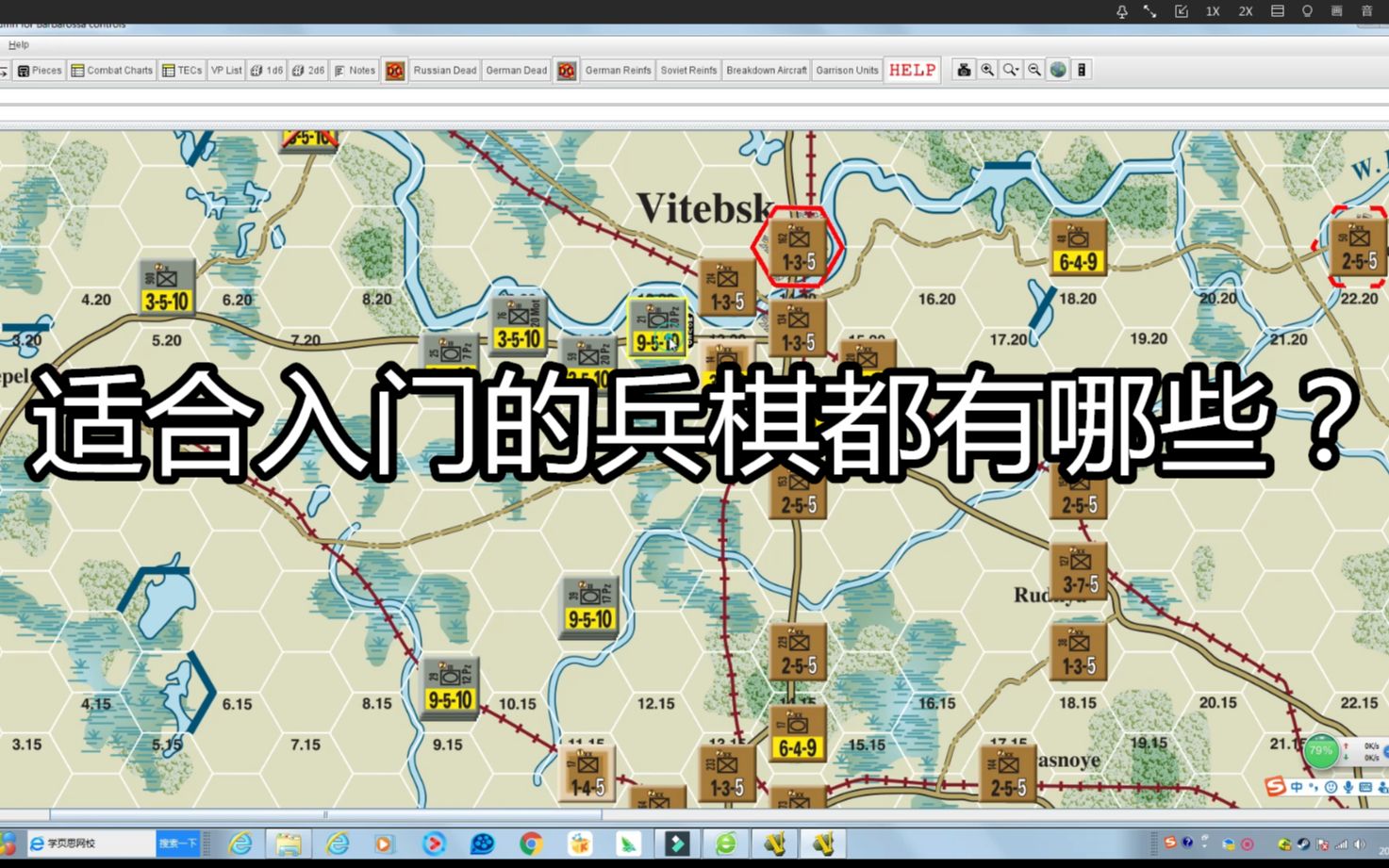Open the VP List
This screenshot has height=868, width=1389.
click(226, 71)
